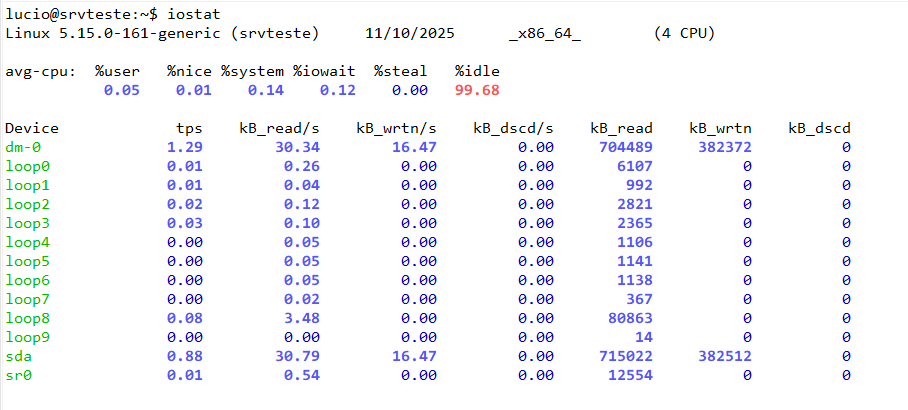This screenshot has width=908, height=410.
Task: Click sda kB_read/s value 30.79
Action: [x=297, y=357]
